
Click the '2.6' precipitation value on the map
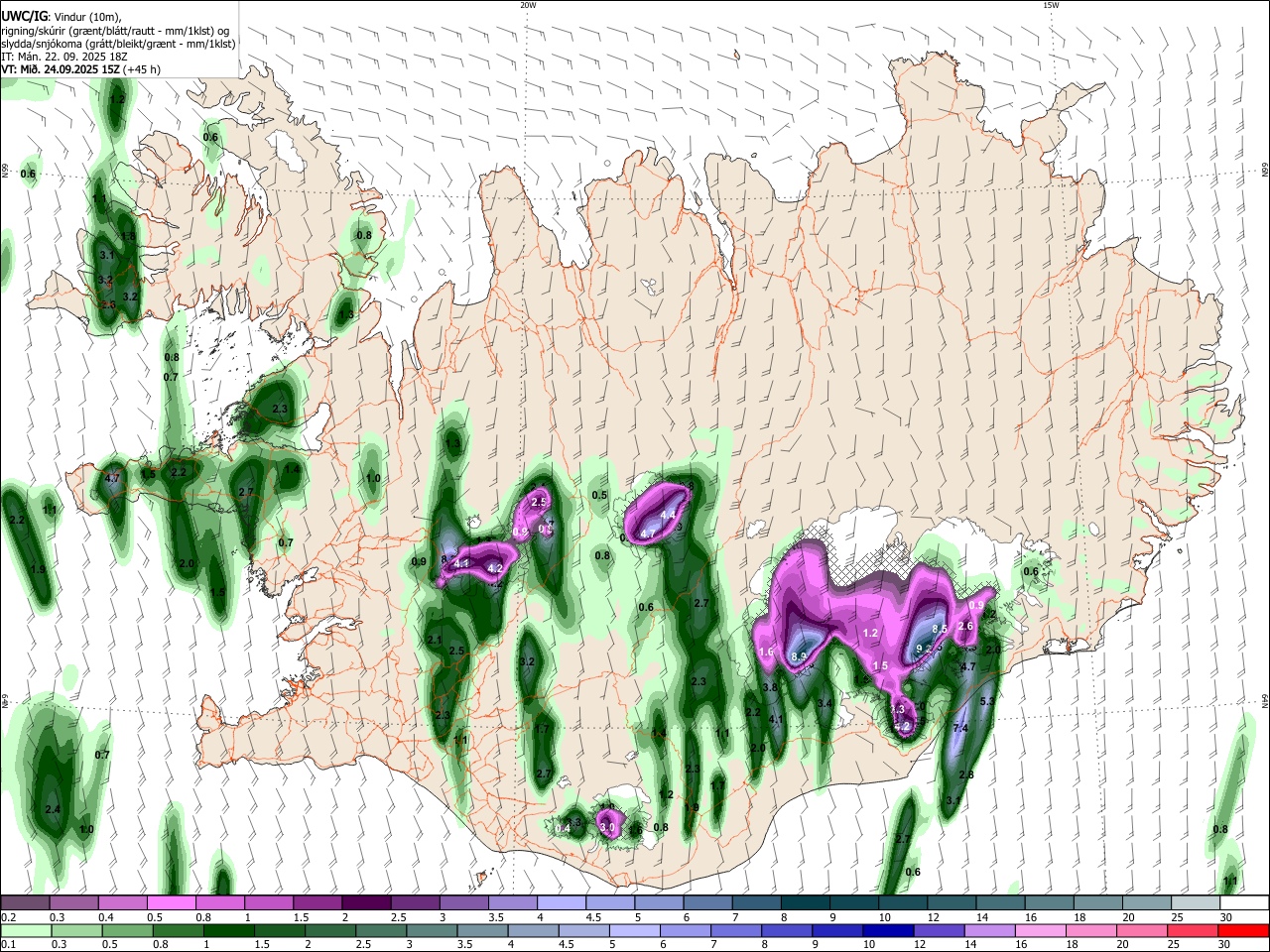click(x=965, y=625)
